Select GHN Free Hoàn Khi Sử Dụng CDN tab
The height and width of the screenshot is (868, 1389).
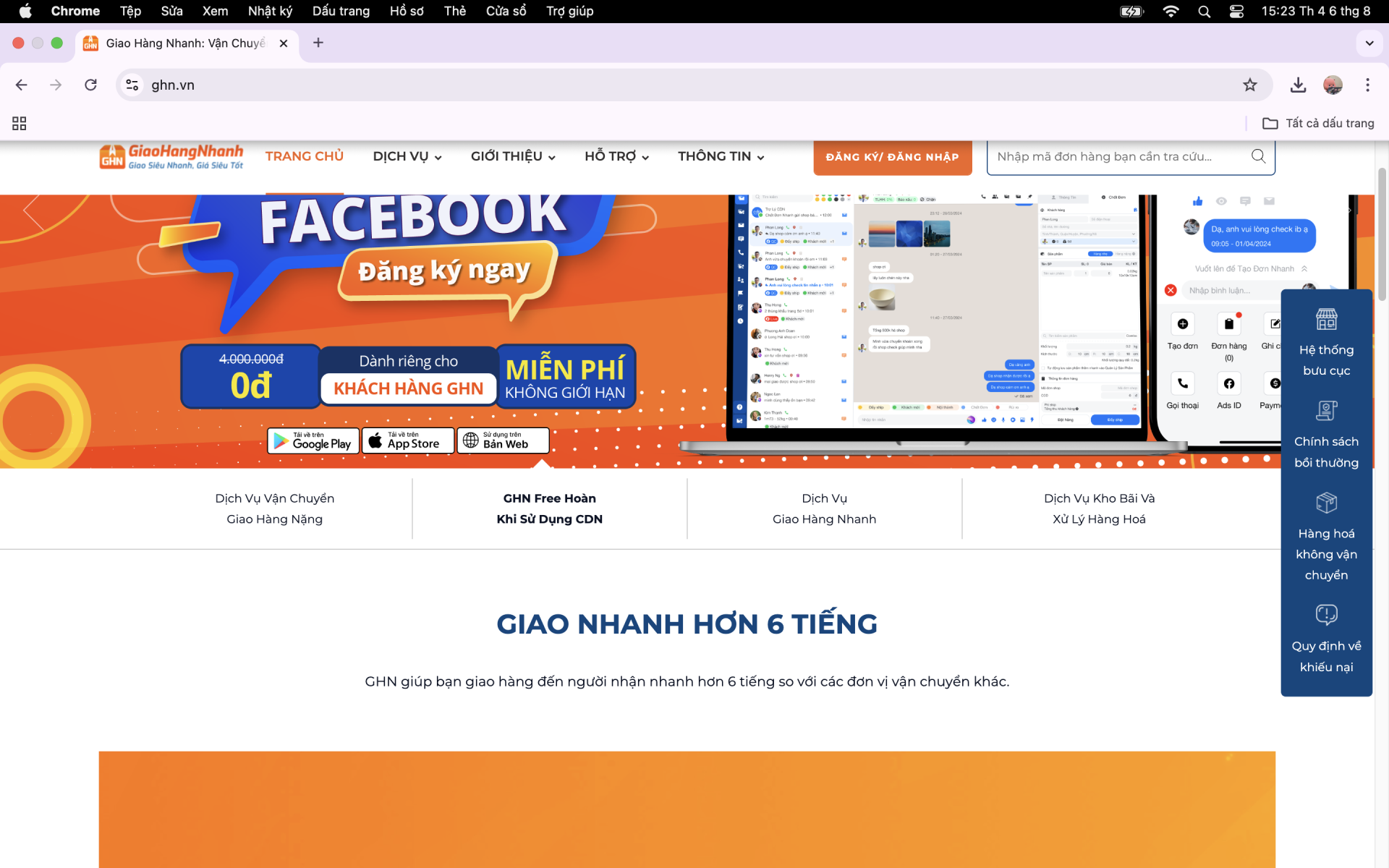point(550,509)
